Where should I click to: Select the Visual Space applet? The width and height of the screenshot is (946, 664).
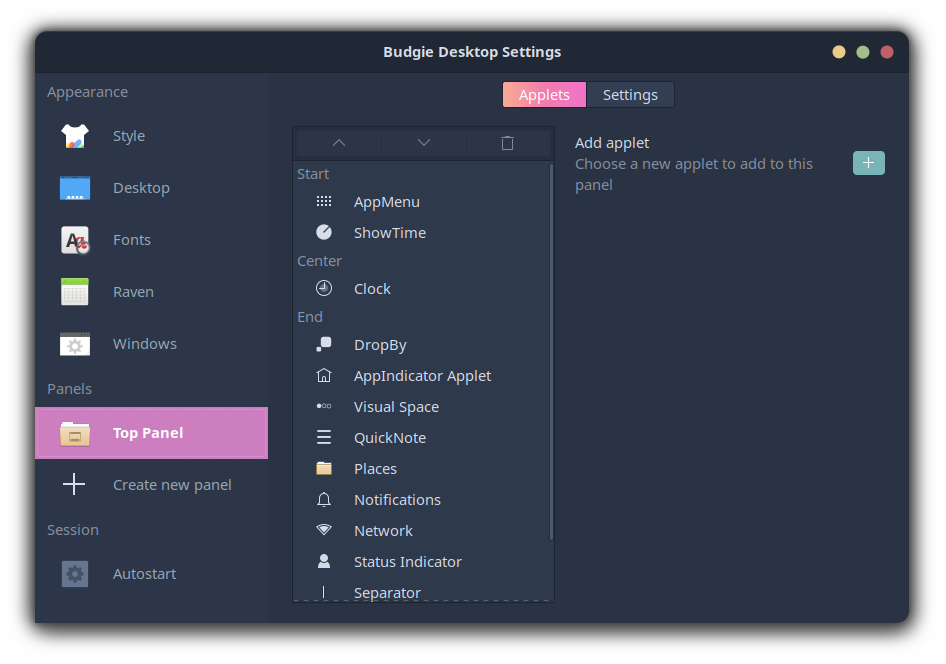(x=396, y=407)
